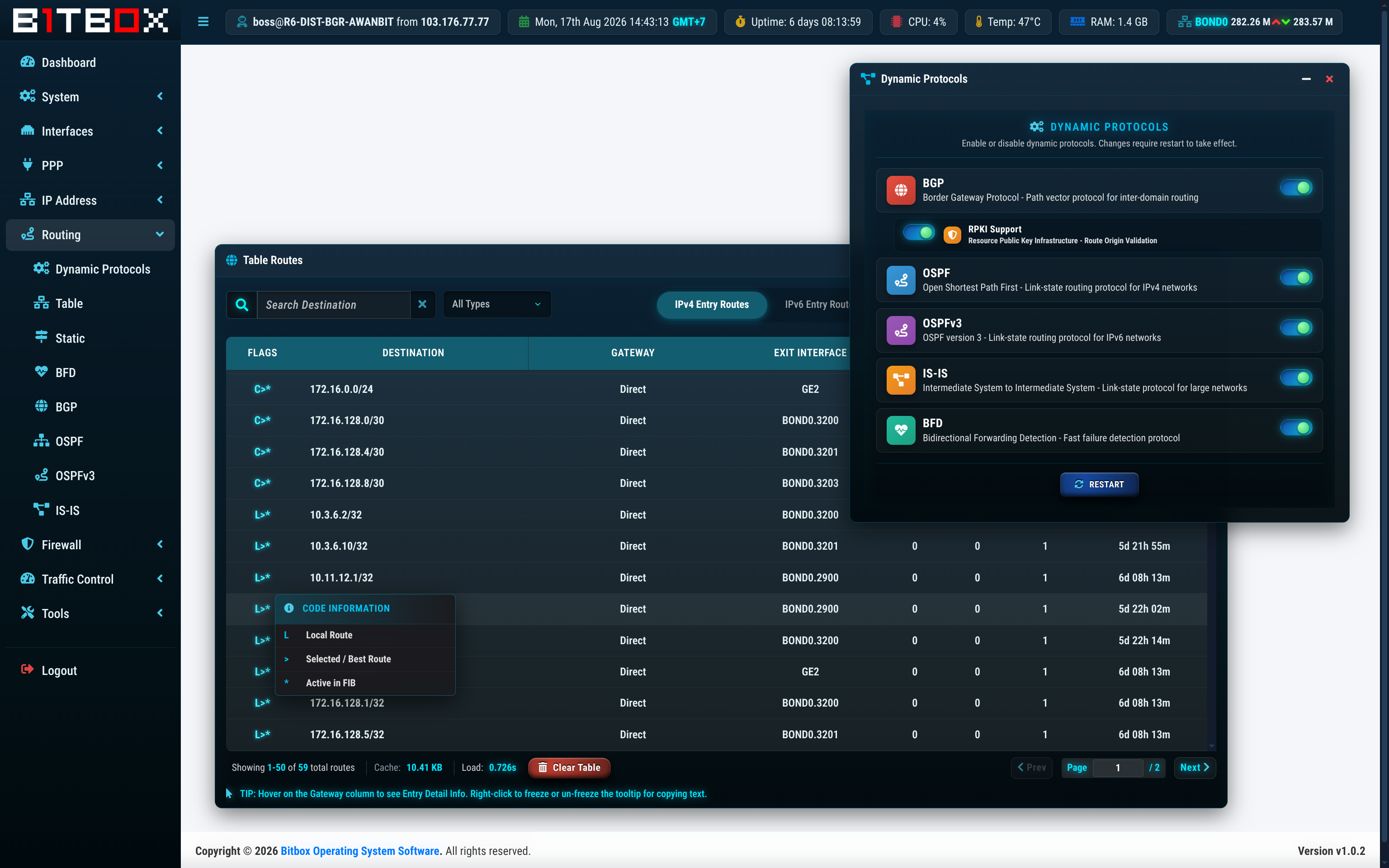Expand the Firewall sidebar menu
1389x868 pixels.
pyautogui.click(x=90, y=544)
